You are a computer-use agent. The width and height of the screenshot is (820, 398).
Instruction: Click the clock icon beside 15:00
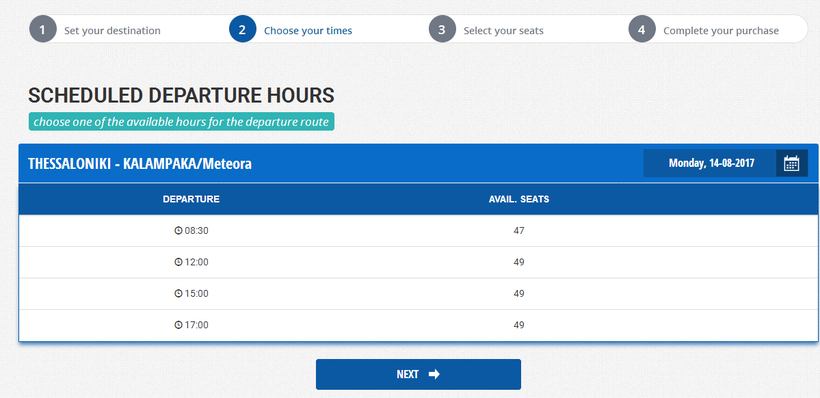point(178,293)
